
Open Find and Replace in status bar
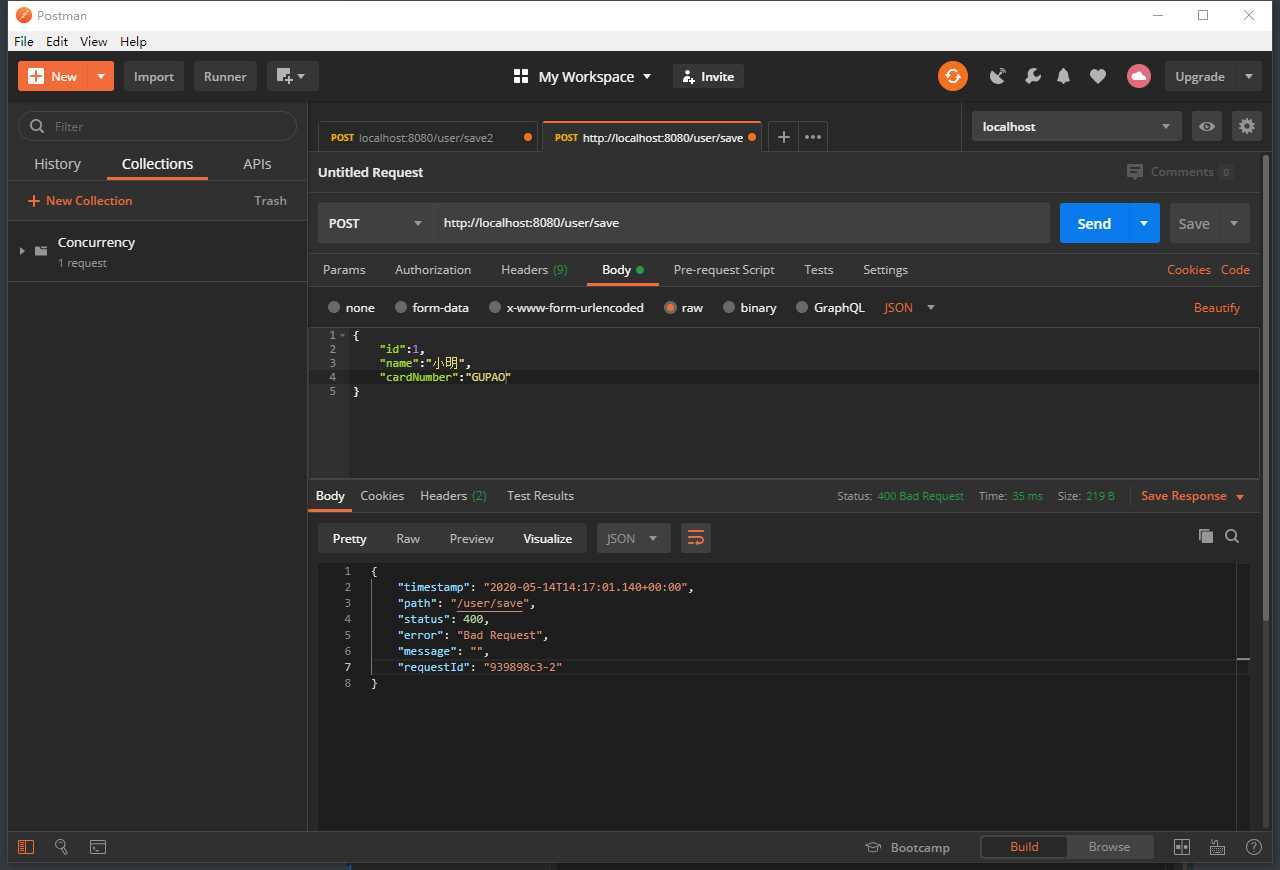coord(61,847)
